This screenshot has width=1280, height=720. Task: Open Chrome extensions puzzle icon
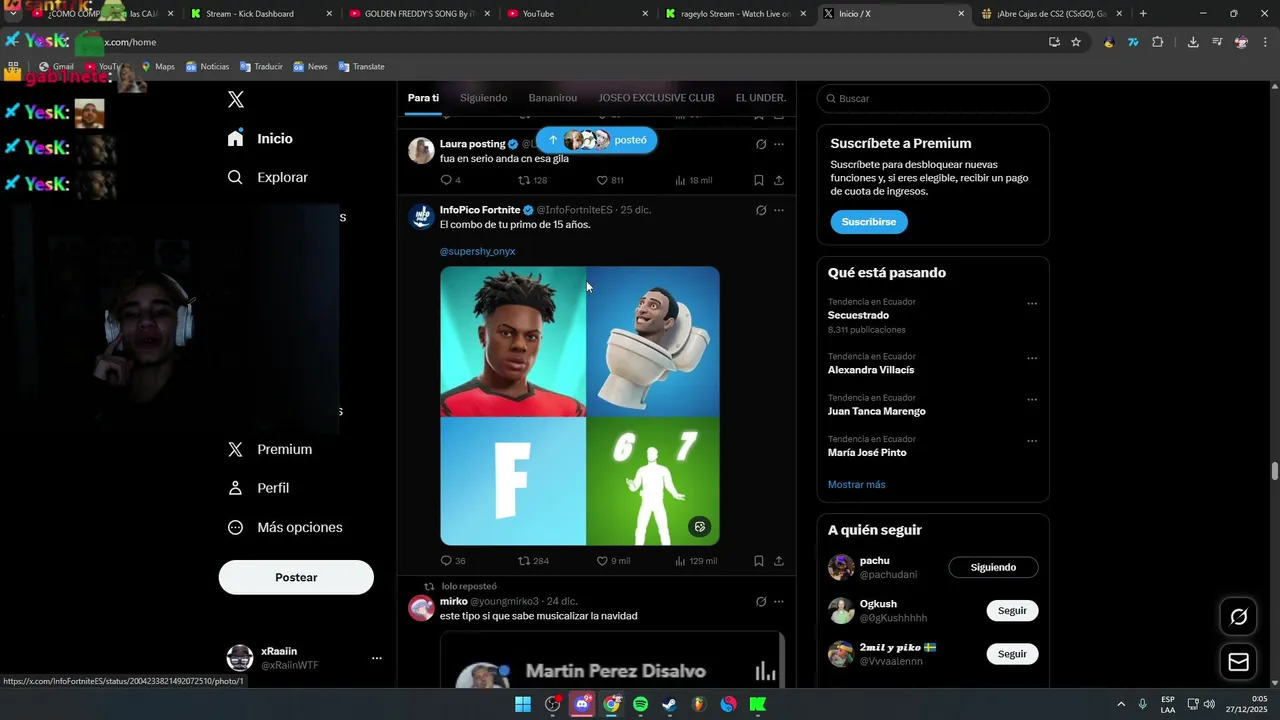[x=1158, y=42]
